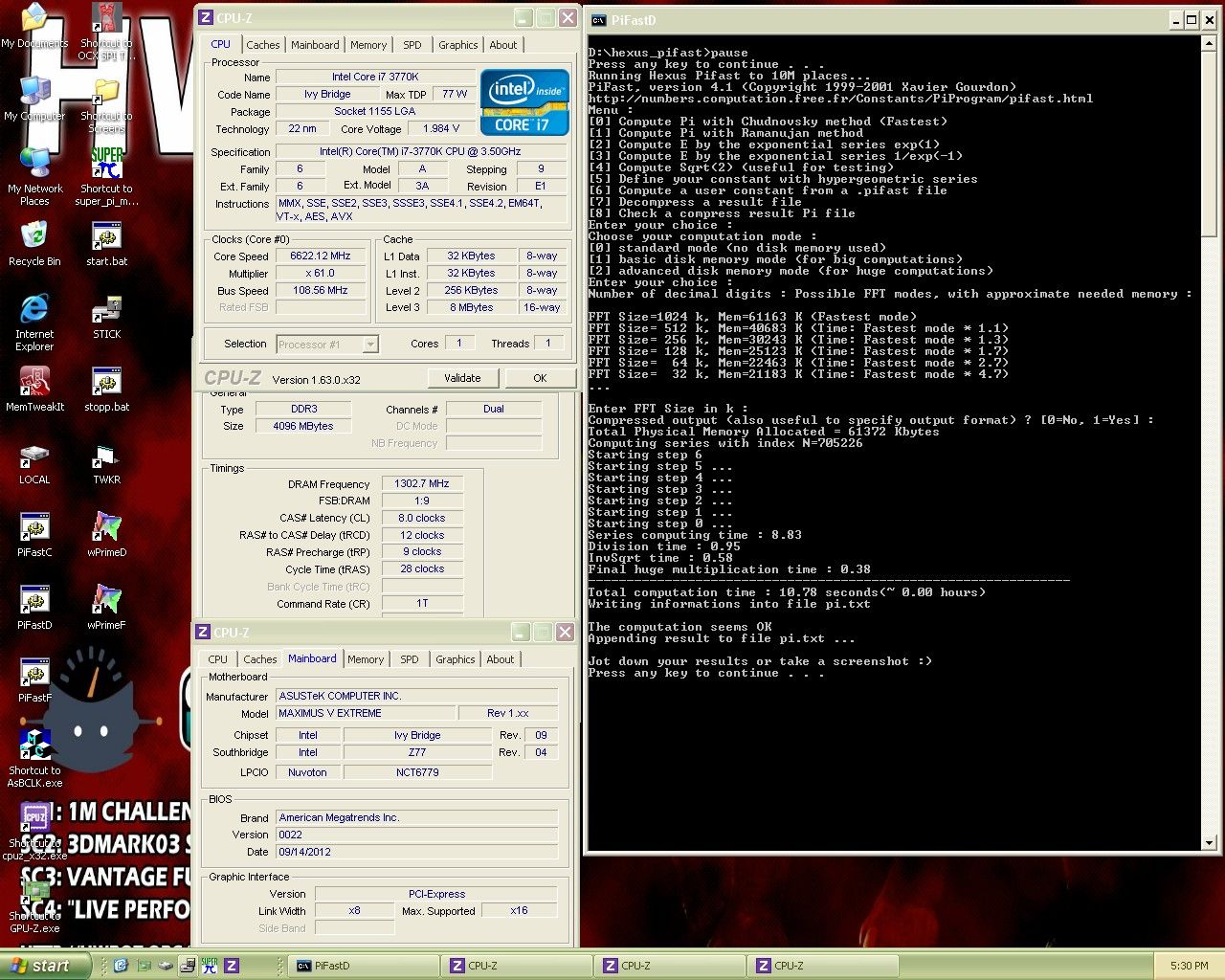Click the BIOS date 09/14/2012
Screen dimensions: 1225x980
417,852
